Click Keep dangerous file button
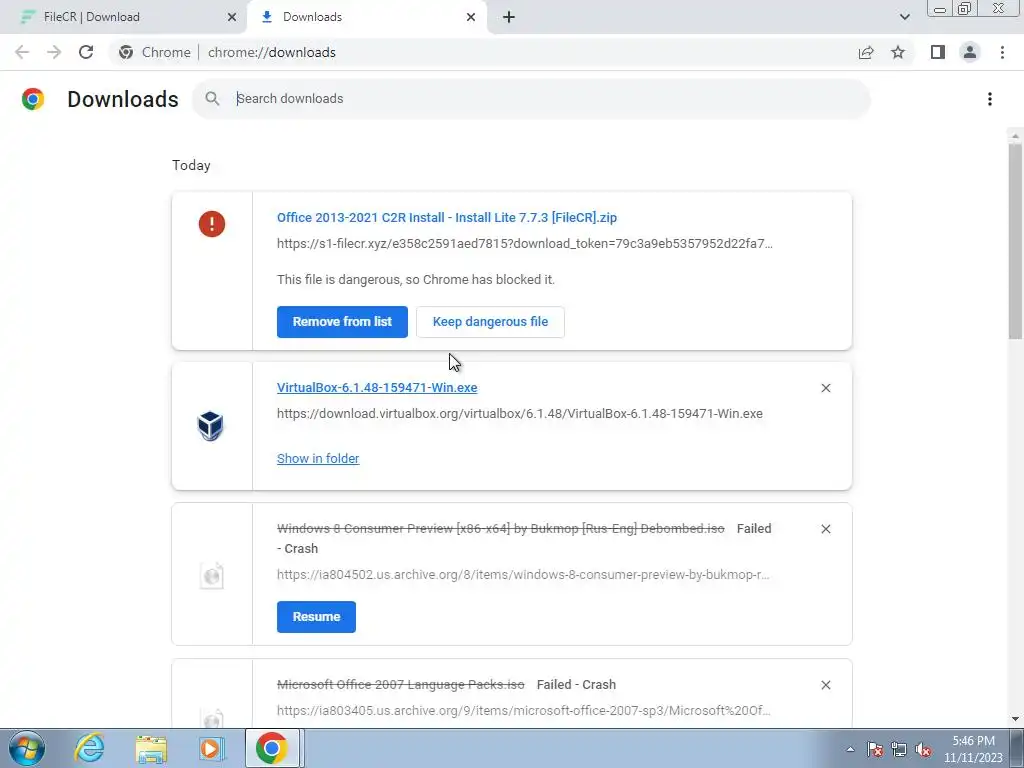The image size is (1024, 768). pos(490,322)
